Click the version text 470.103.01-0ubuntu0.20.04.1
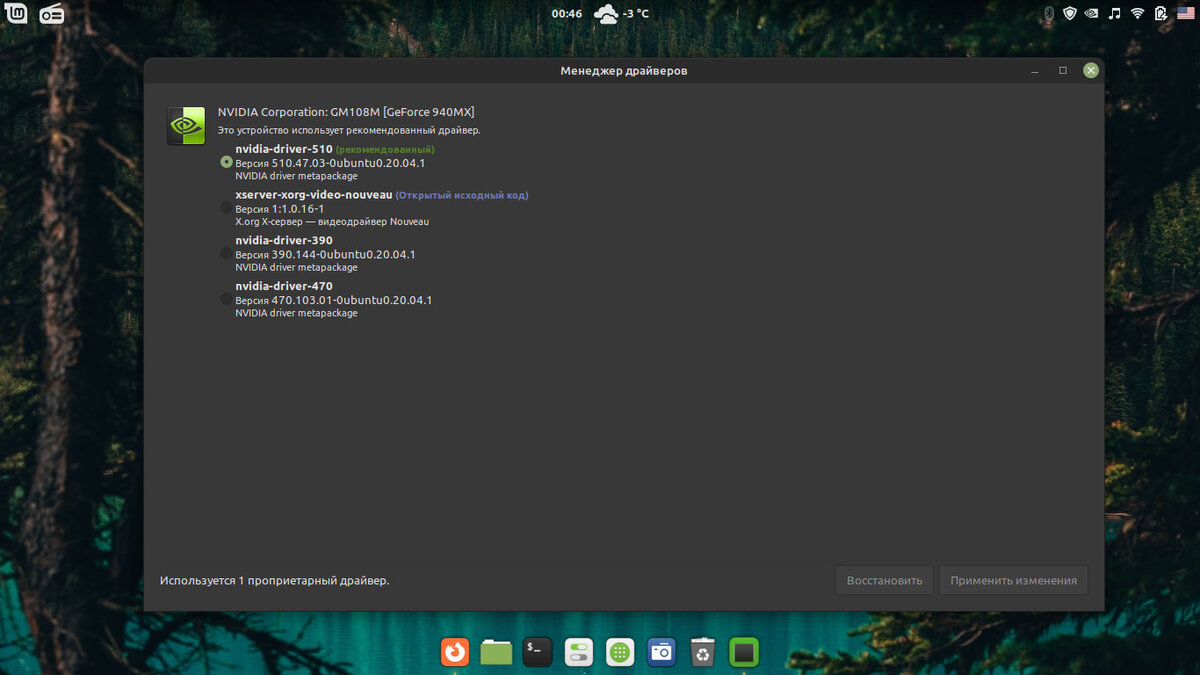The height and width of the screenshot is (675, 1200). point(352,300)
